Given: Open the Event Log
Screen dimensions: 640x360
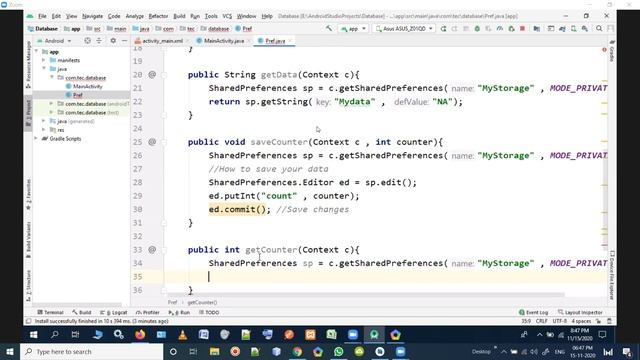Looking at the screenshot, I should point(533,312).
